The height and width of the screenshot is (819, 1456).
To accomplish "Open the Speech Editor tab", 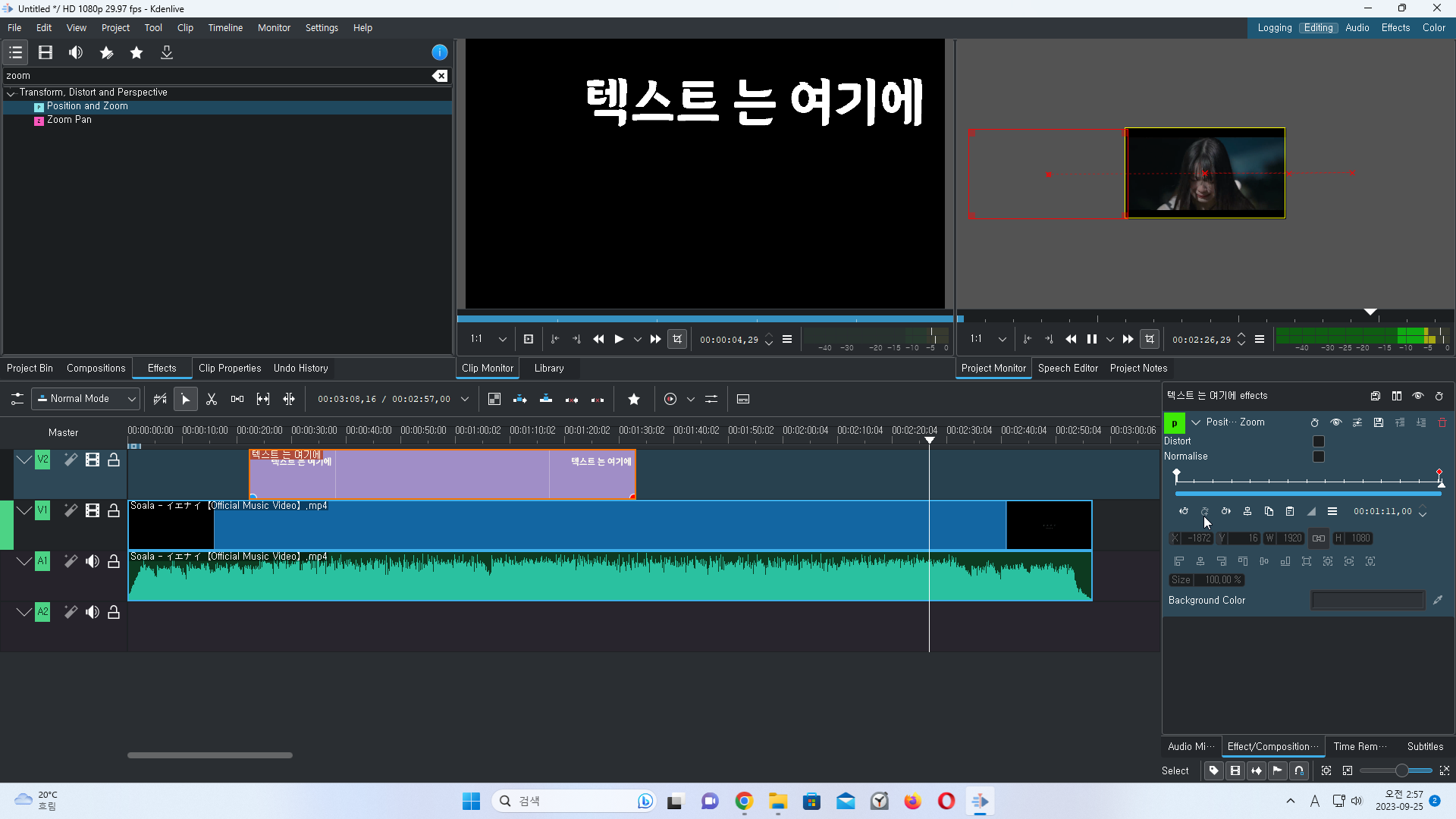I will pos(1068,368).
